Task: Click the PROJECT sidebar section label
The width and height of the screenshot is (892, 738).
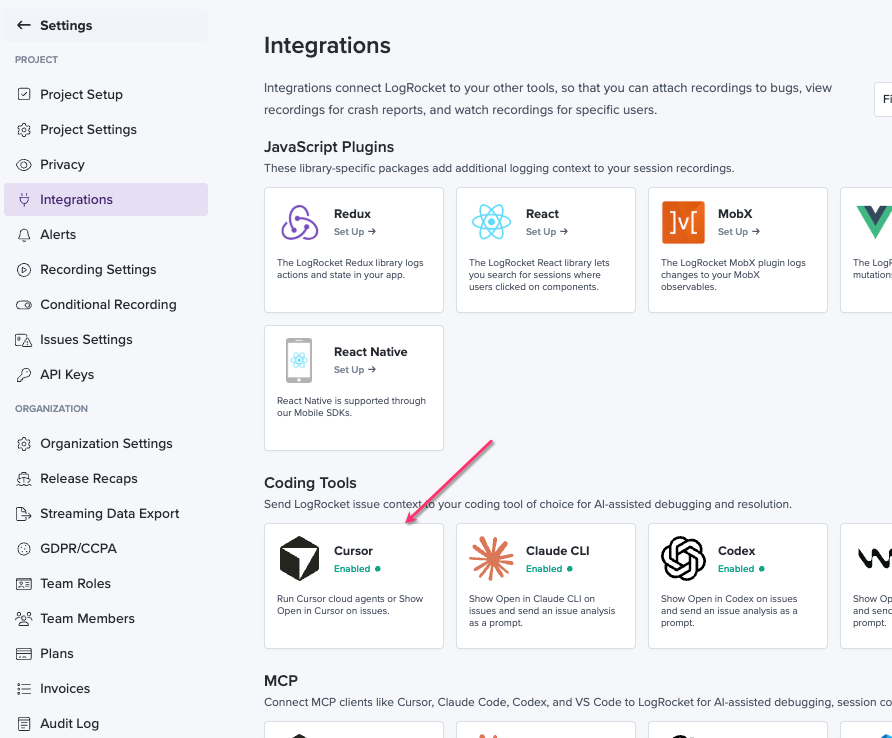Action: [36, 60]
